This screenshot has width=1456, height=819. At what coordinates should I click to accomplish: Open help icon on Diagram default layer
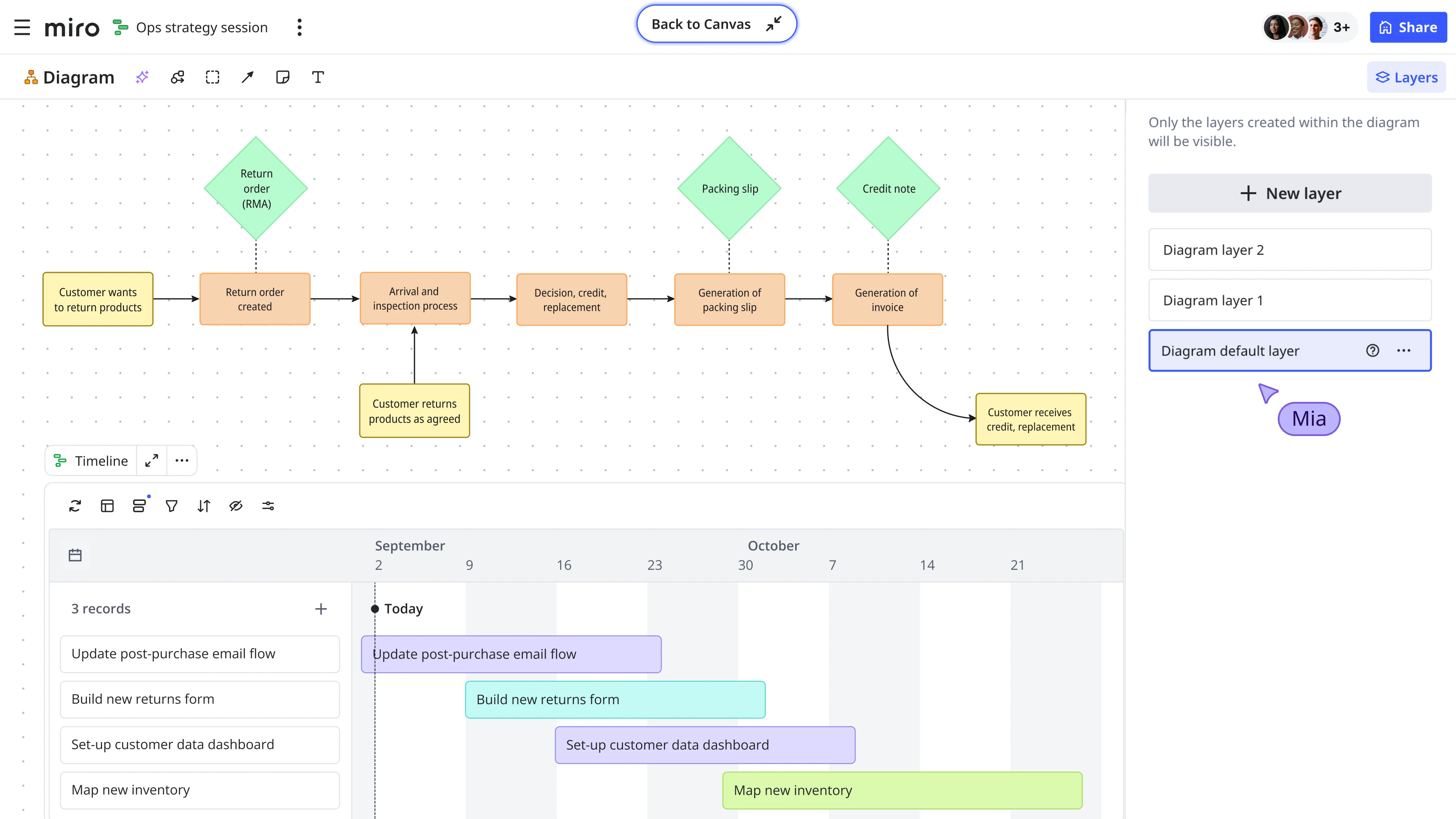point(1372,350)
